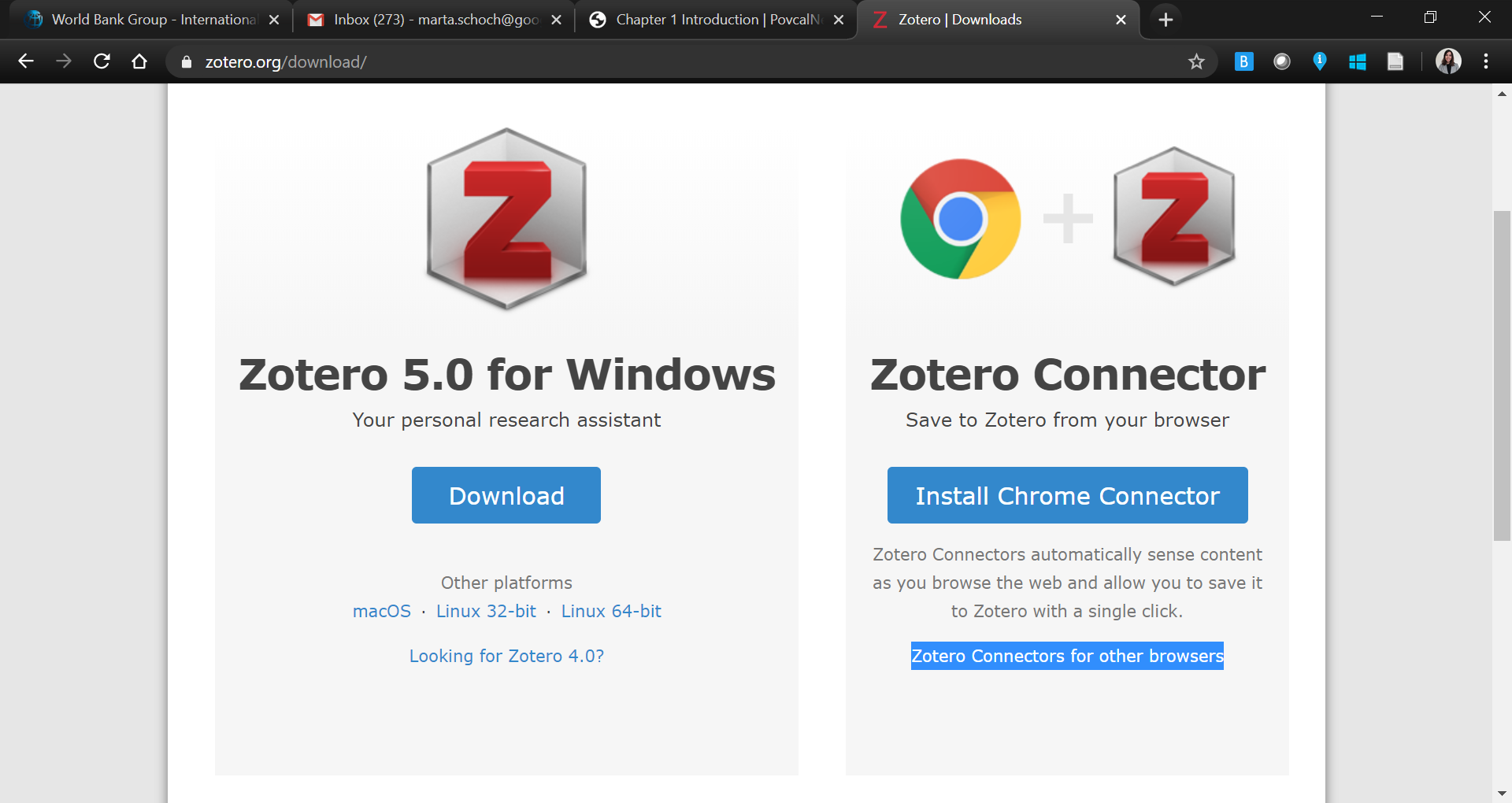The width and height of the screenshot is (1512, 803).
Task: Close the Gmail Inbox tab
Action: click(556, 20)
